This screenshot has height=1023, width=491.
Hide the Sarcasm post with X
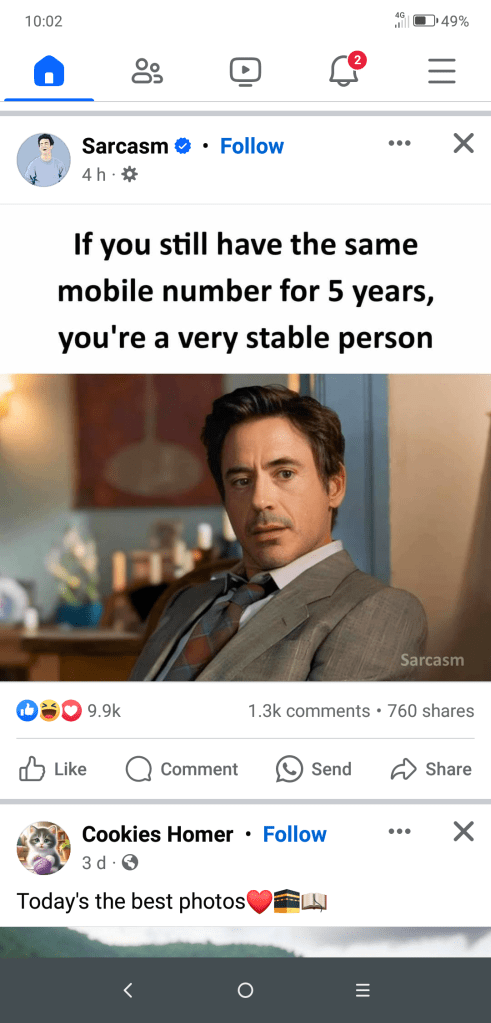pyautogui.click(x=464, y=143)
